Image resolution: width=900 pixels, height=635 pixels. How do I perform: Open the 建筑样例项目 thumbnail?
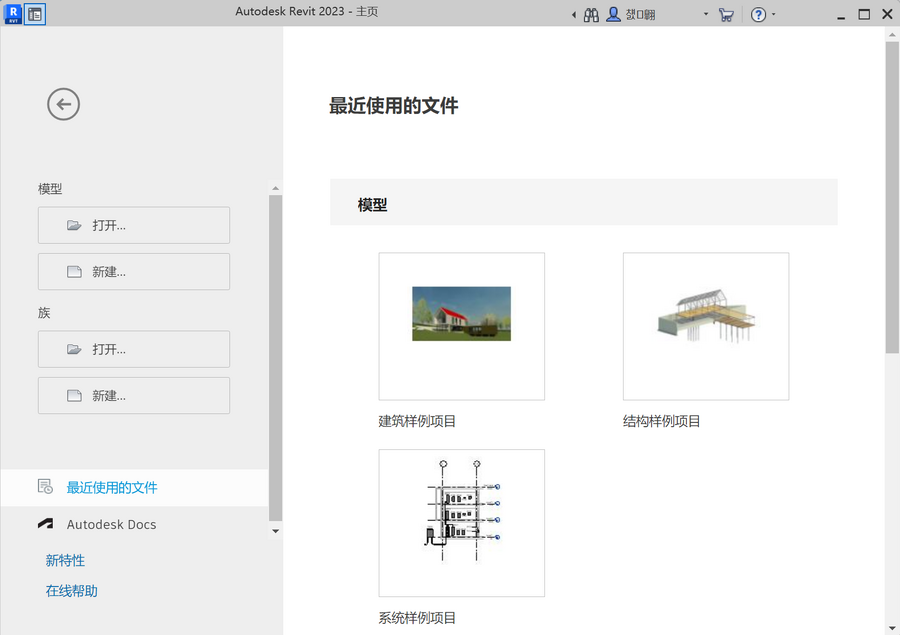coord(461,326)
